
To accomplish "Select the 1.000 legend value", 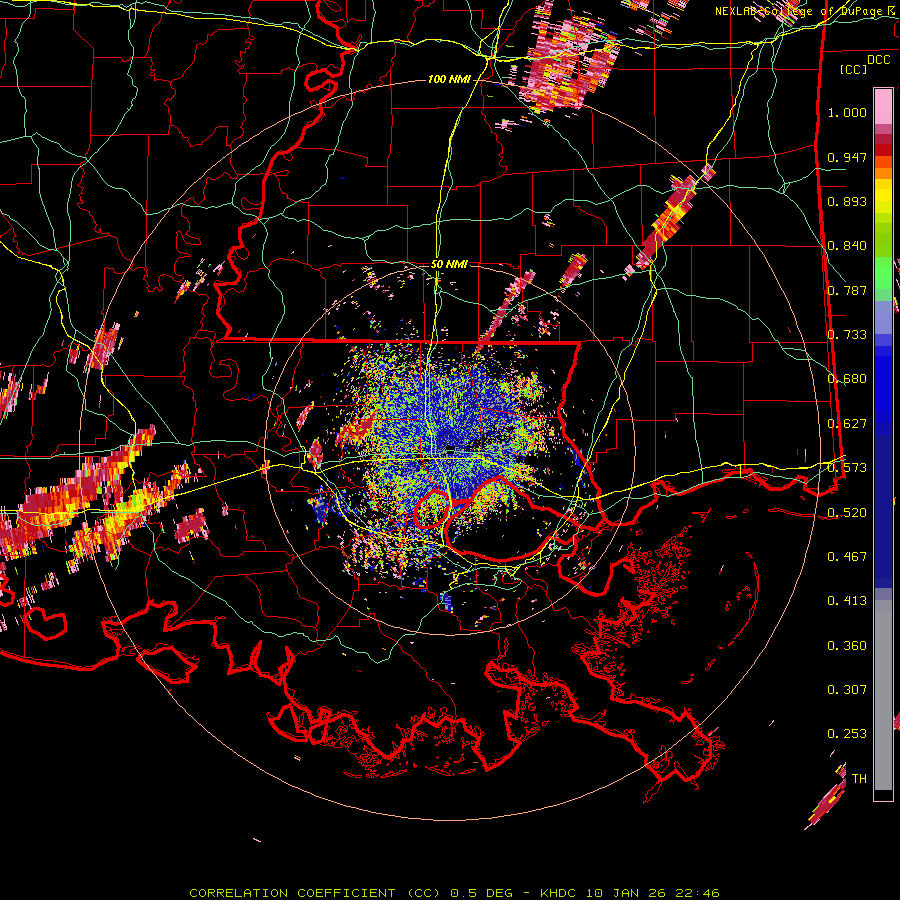I will [x=847, y=112].
